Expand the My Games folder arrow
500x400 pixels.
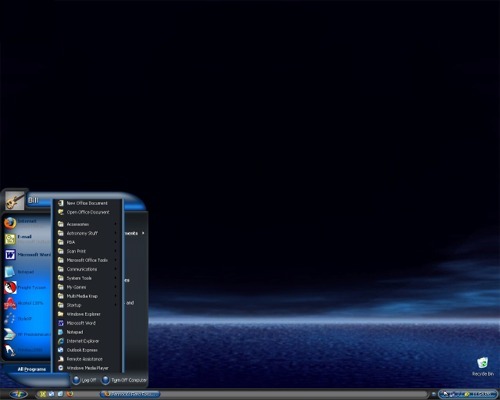click(x=116, y=287)
